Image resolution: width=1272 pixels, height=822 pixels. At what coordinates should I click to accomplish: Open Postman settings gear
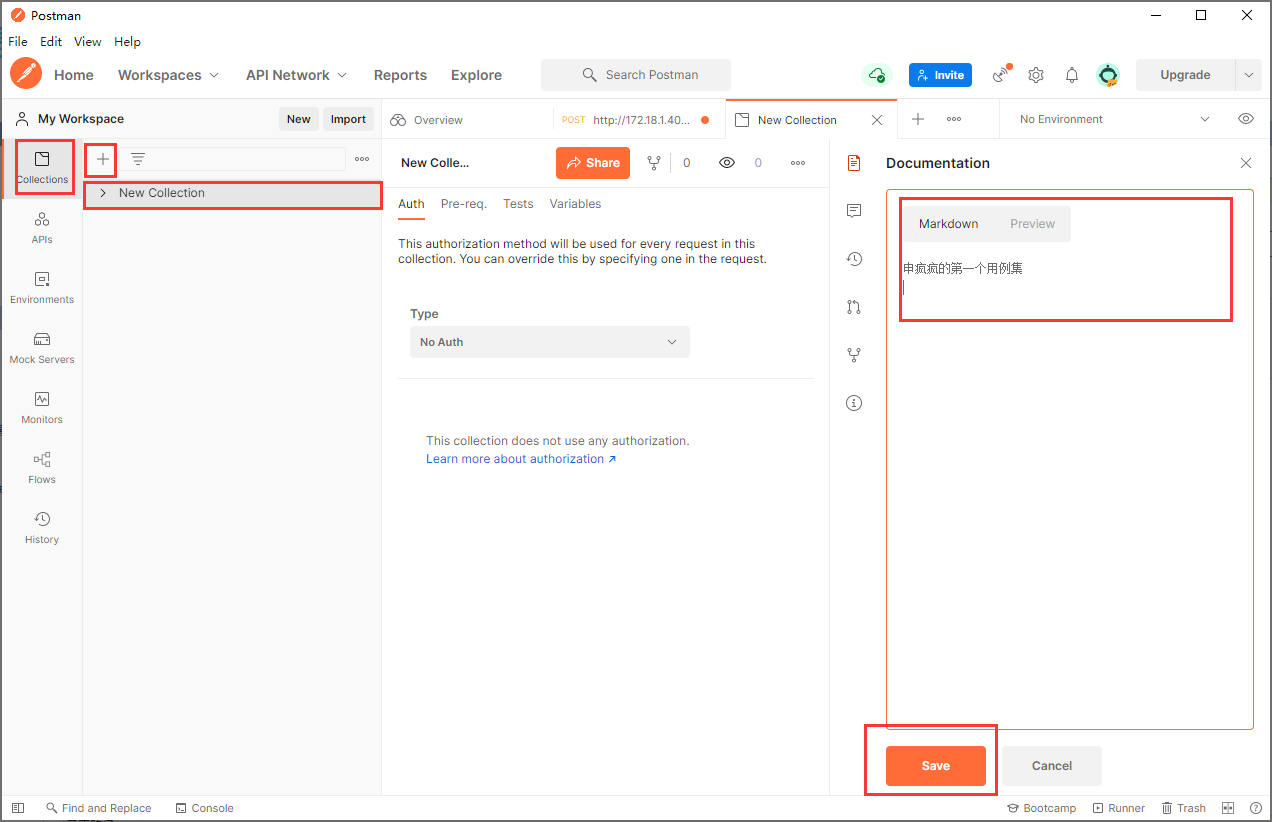1036,75
